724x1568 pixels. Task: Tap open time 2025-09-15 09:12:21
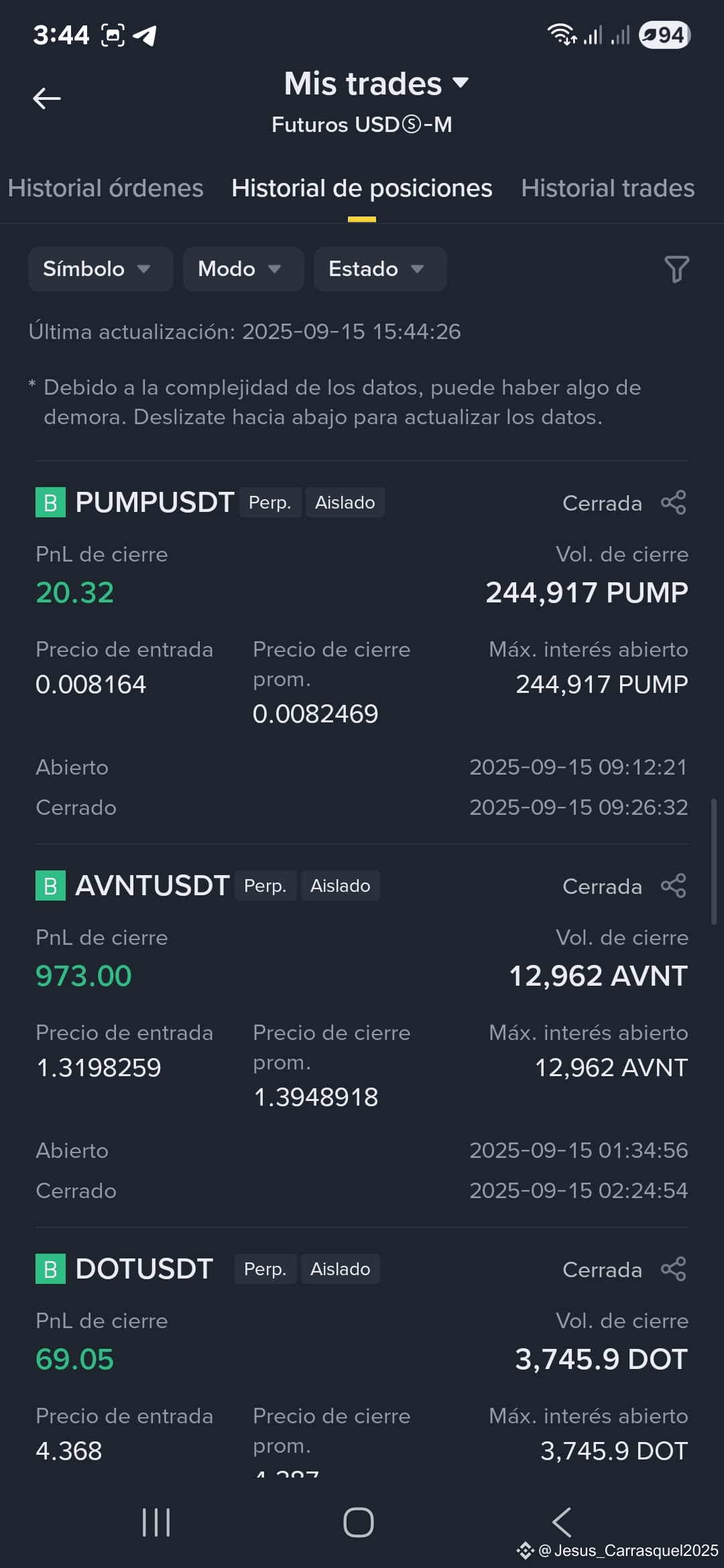pyautogui.click(x=579, y=767)
